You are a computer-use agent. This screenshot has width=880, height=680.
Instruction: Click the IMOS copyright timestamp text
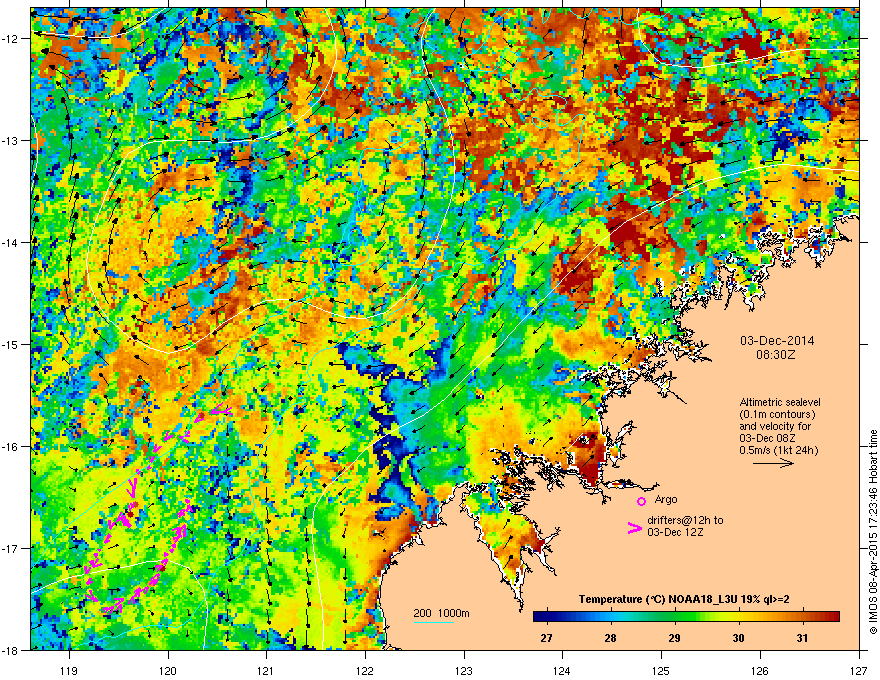(x=873, y=532)
